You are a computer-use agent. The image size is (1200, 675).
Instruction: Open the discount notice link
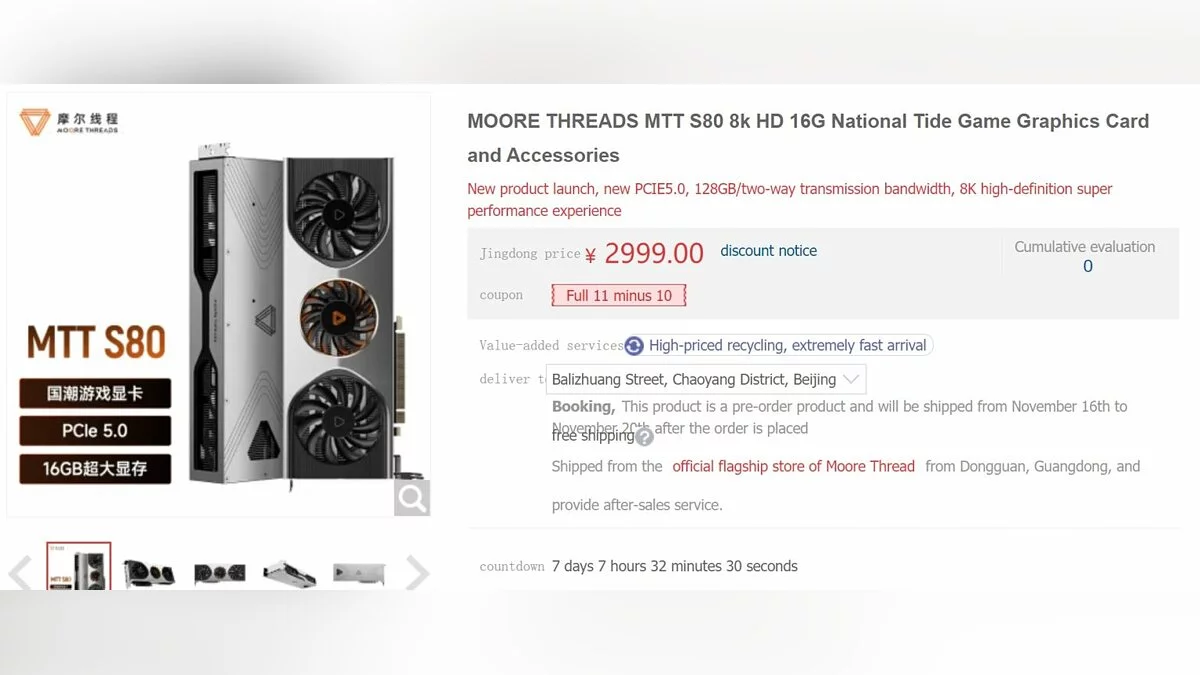[768, 251]
